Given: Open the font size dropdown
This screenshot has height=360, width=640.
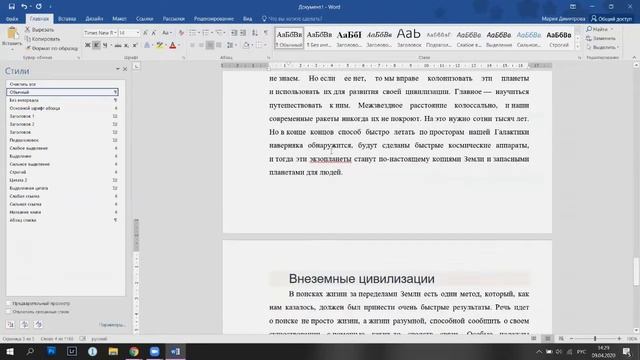Looking at the screenshot, I should coord(138,33).
